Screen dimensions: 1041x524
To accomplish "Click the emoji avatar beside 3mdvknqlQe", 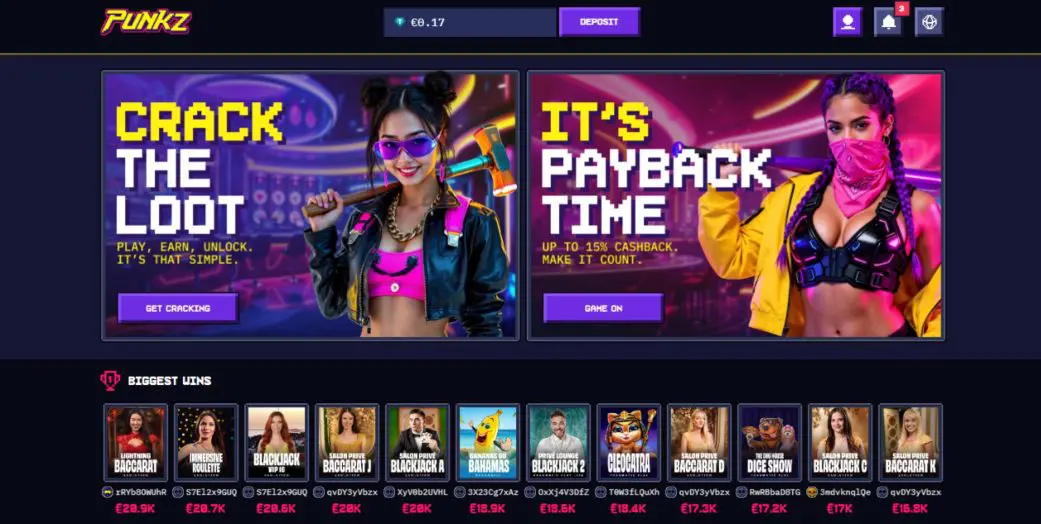I will click(x=811, y=492).
